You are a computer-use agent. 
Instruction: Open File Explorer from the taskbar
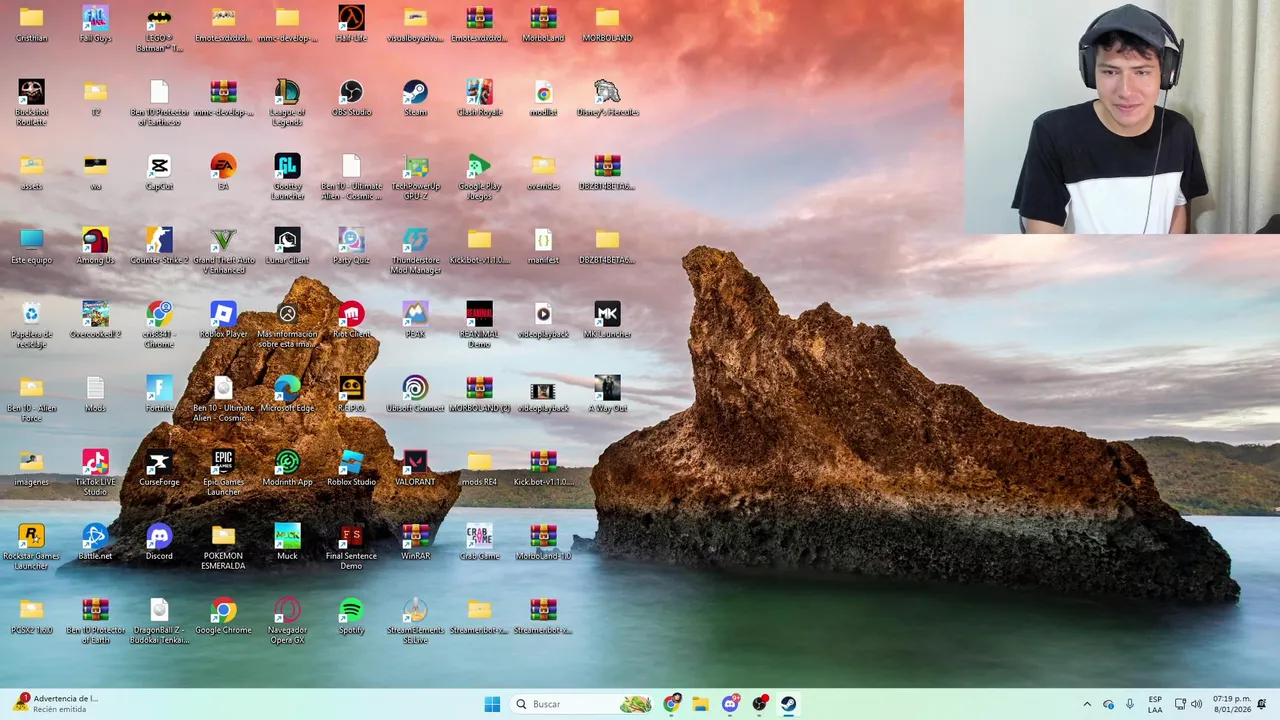[x=701, y=704]
